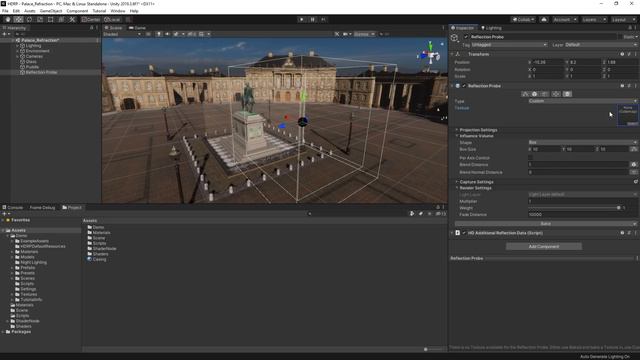Open the Layout dropdown in toolbar
Viewport: 640px width, 360px height.
(x=623, y=19)
